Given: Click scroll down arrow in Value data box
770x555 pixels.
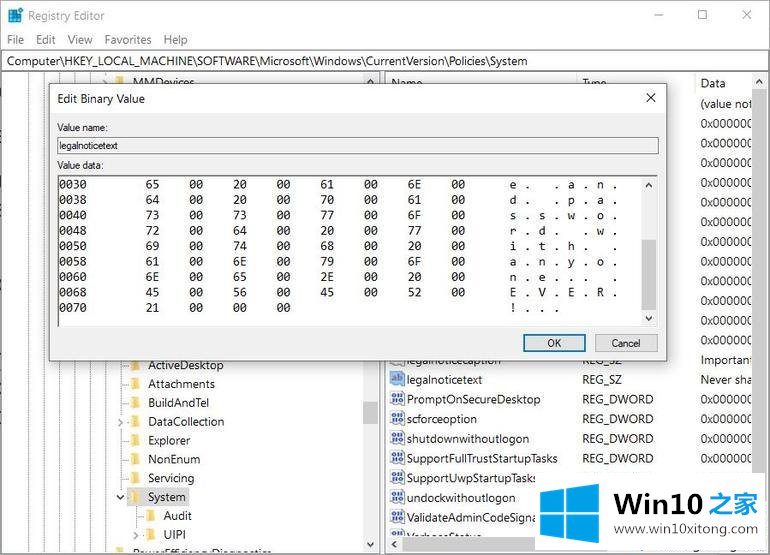Looking at the screenshot, I should point(649,318).
